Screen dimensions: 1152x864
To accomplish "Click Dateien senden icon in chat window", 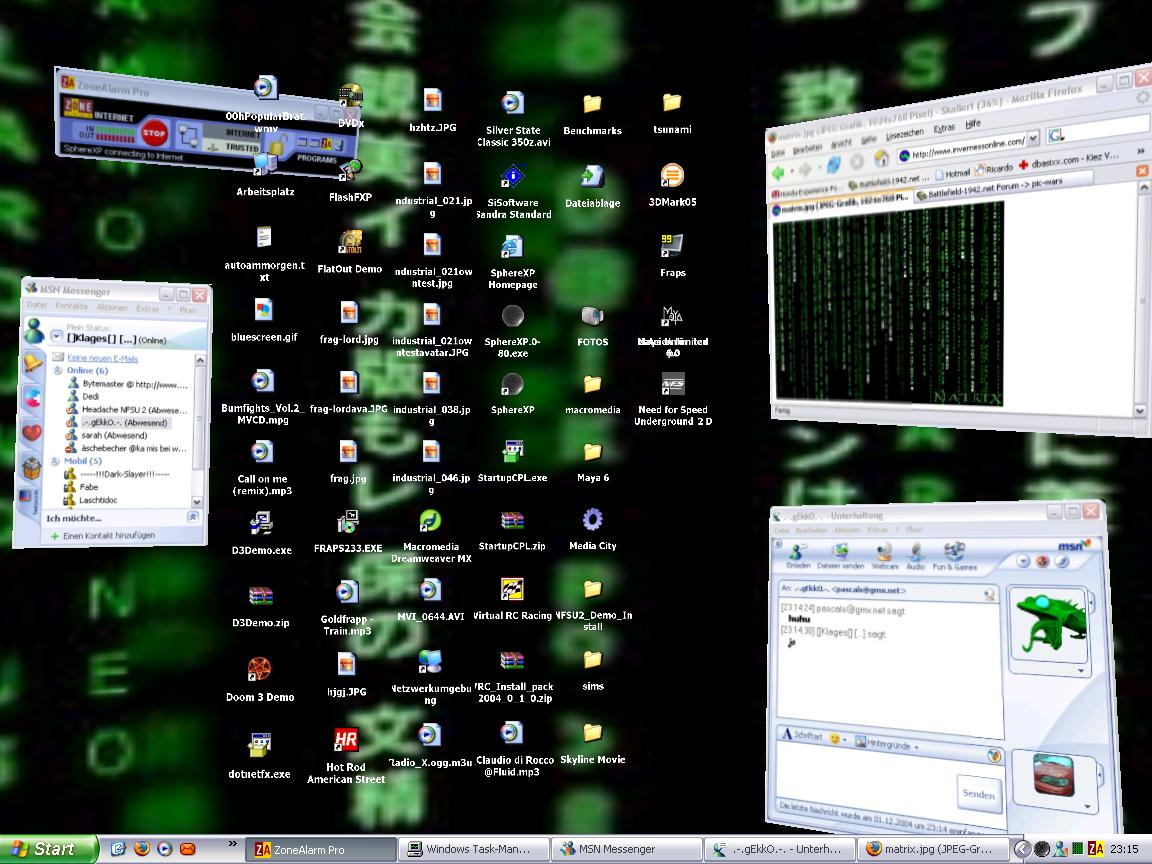I will [x=840, y=556].
